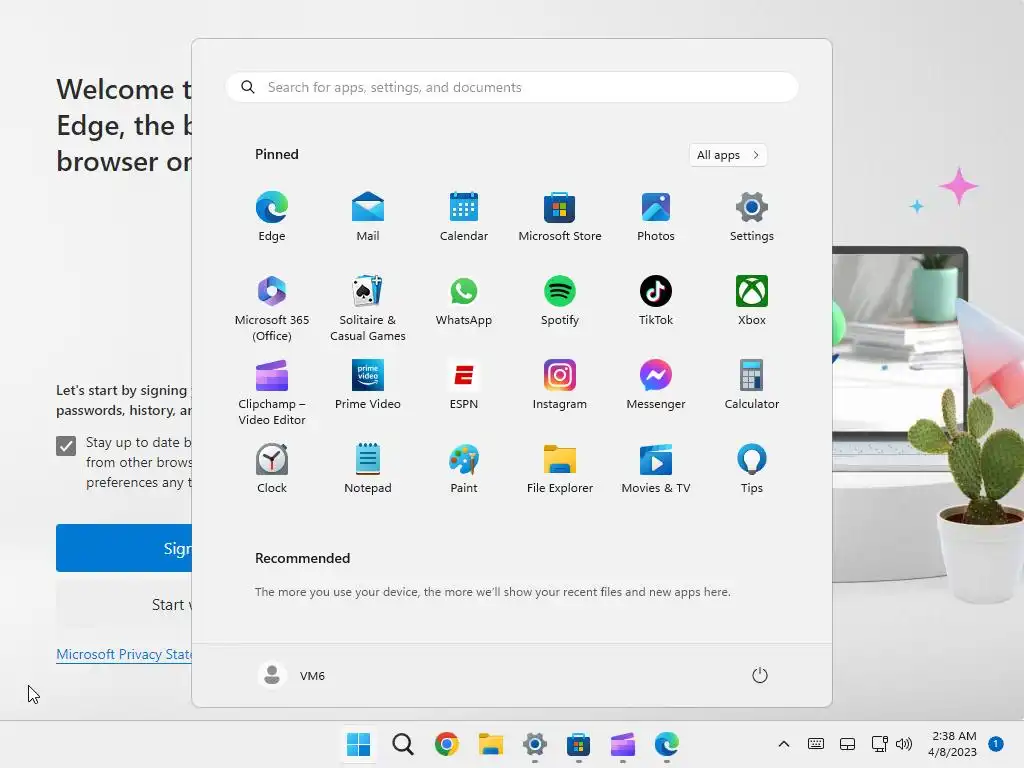Open the VM6 user account menu
Image resolution: width=1024 pixels, height=768 pixels.
pos(292,675)
